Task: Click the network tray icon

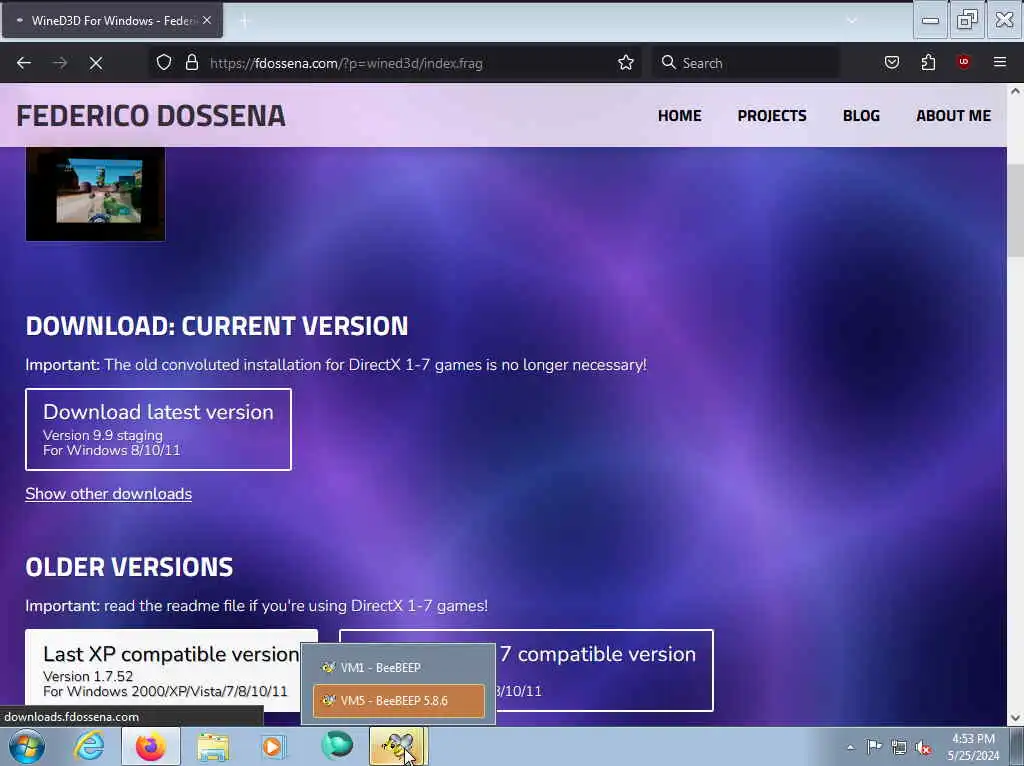Action: (899, 747)
